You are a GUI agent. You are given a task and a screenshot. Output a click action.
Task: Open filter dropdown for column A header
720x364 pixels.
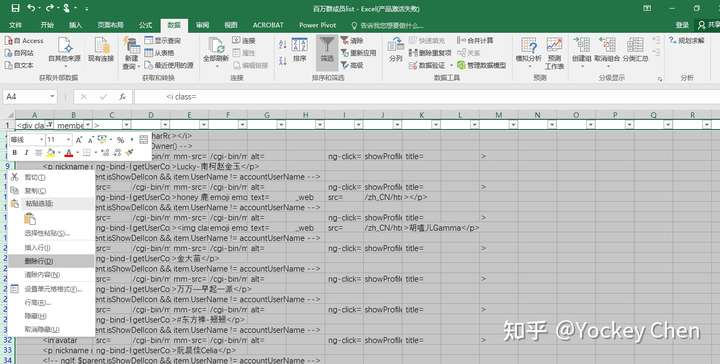[x=50, y=125]
